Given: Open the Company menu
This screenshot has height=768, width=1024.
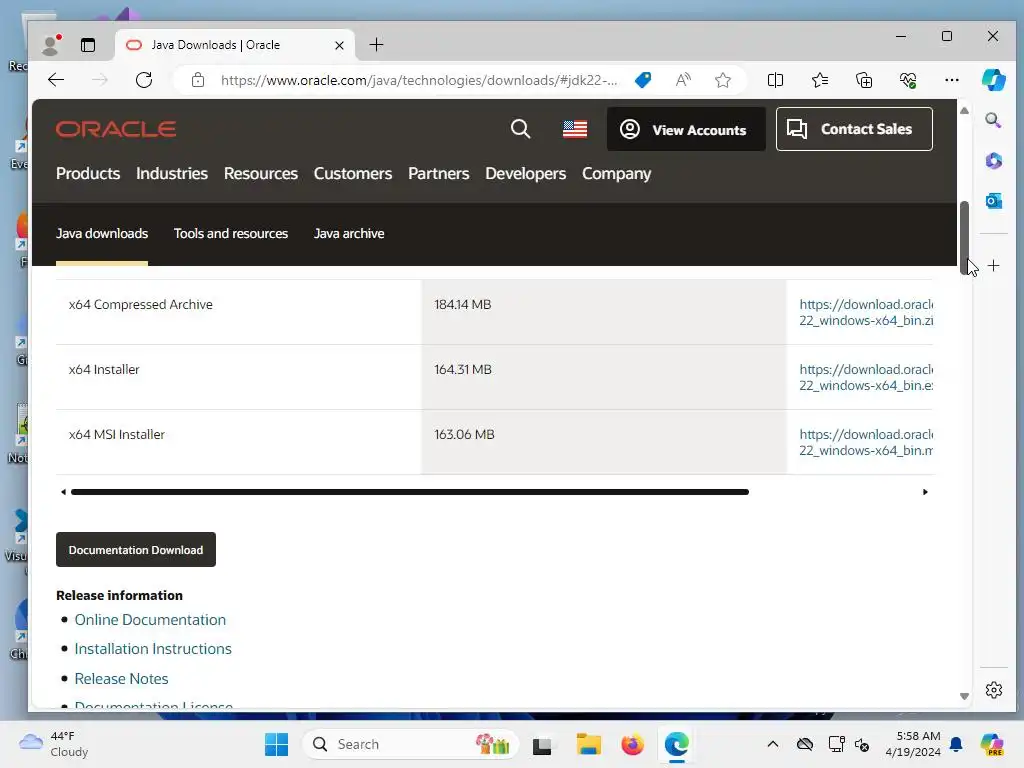Looking at the screenshot, I should pos(616,174).
